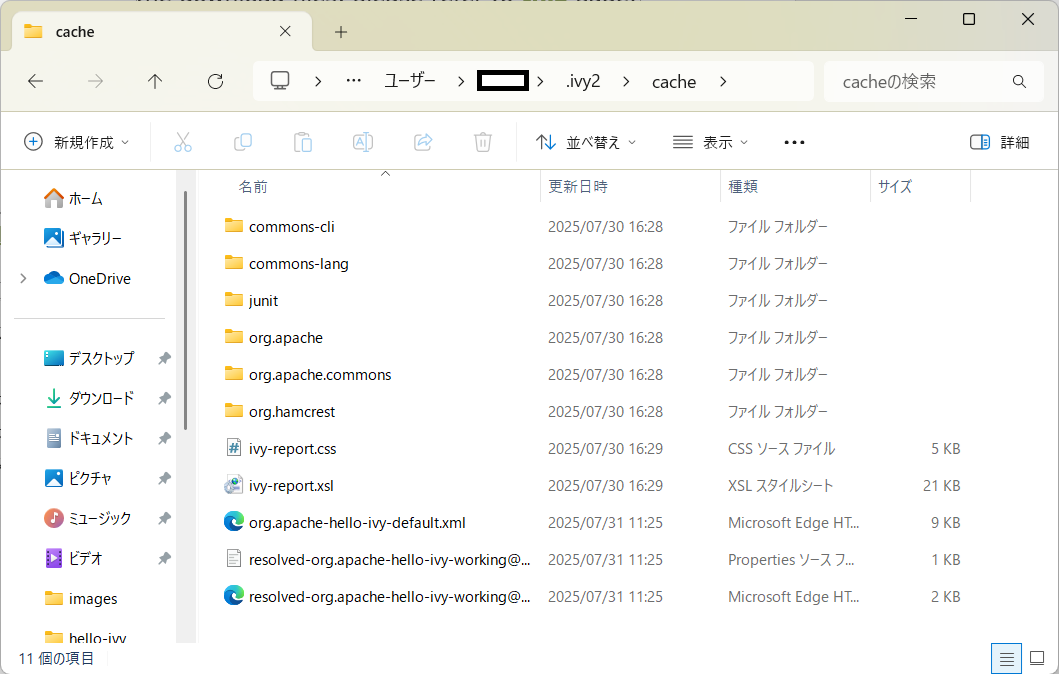
Task: Click the paste icon in the toolbar
Action: (x=303, y=142)
